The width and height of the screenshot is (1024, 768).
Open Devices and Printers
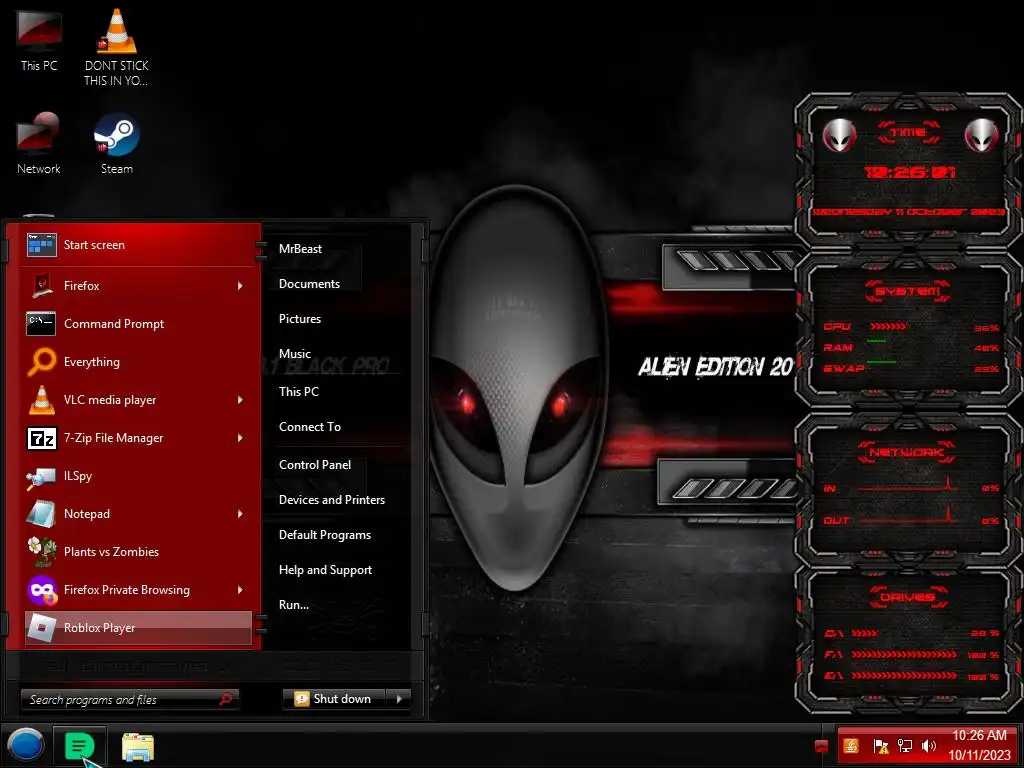[332, 500]
